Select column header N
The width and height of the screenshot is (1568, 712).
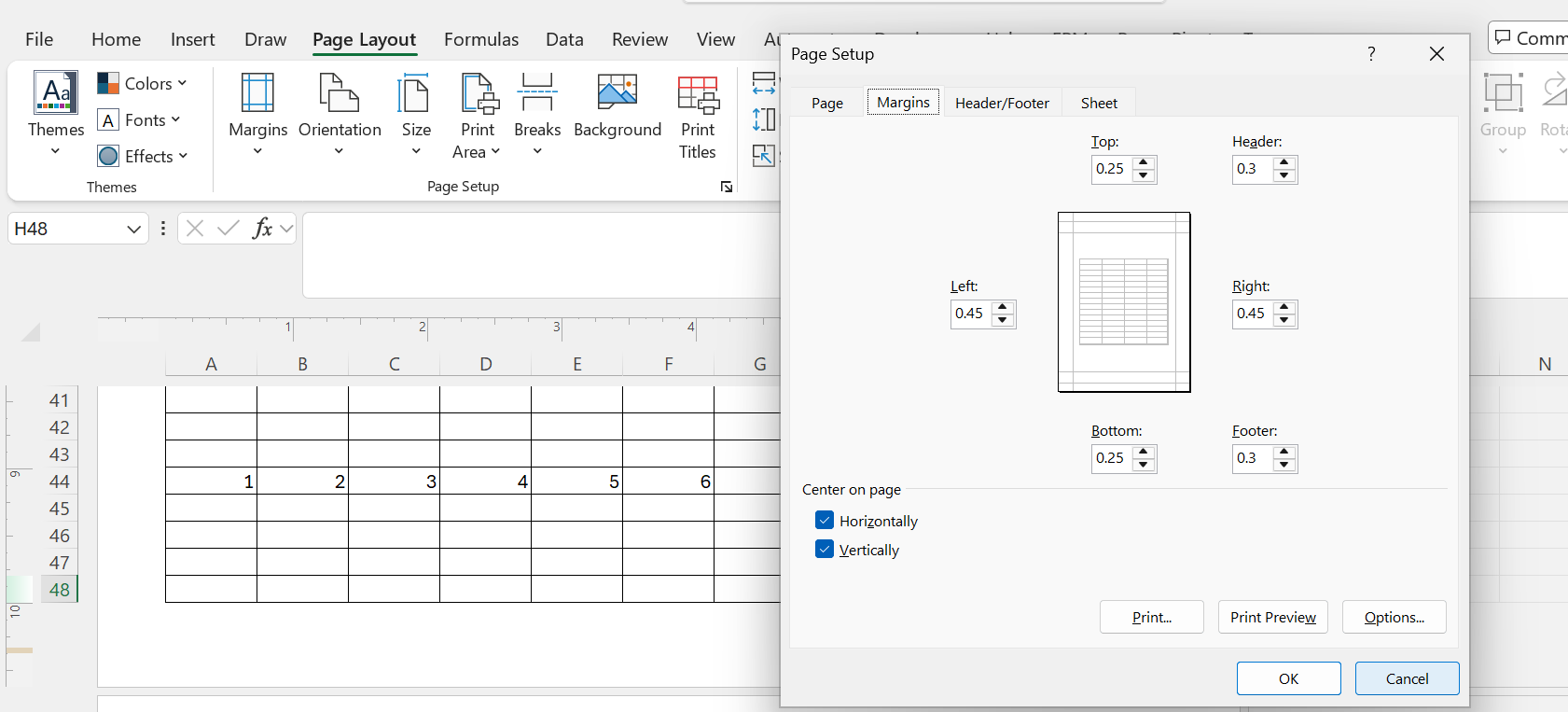(1545, 365)
